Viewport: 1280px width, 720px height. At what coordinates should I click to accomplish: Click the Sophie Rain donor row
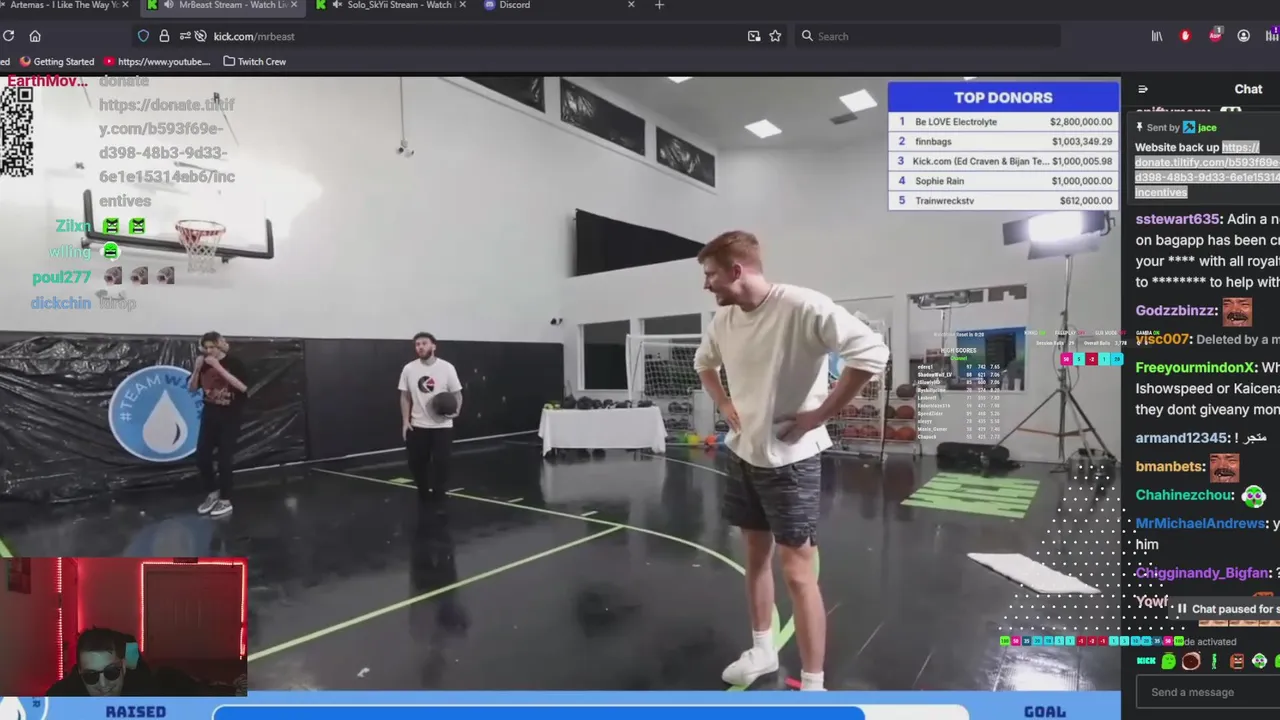click(1003, 181)
